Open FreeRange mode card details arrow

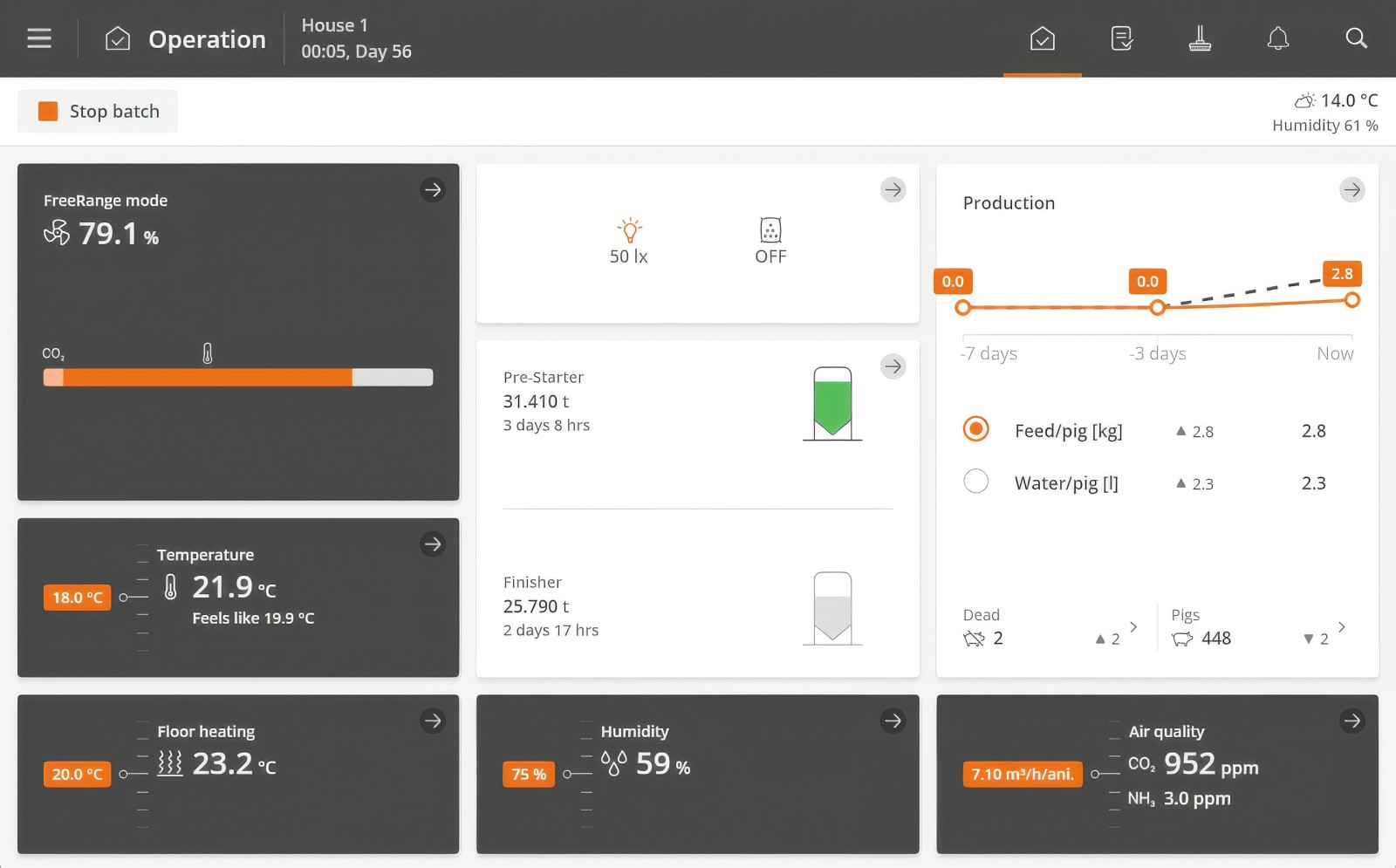tap(433, 190)
